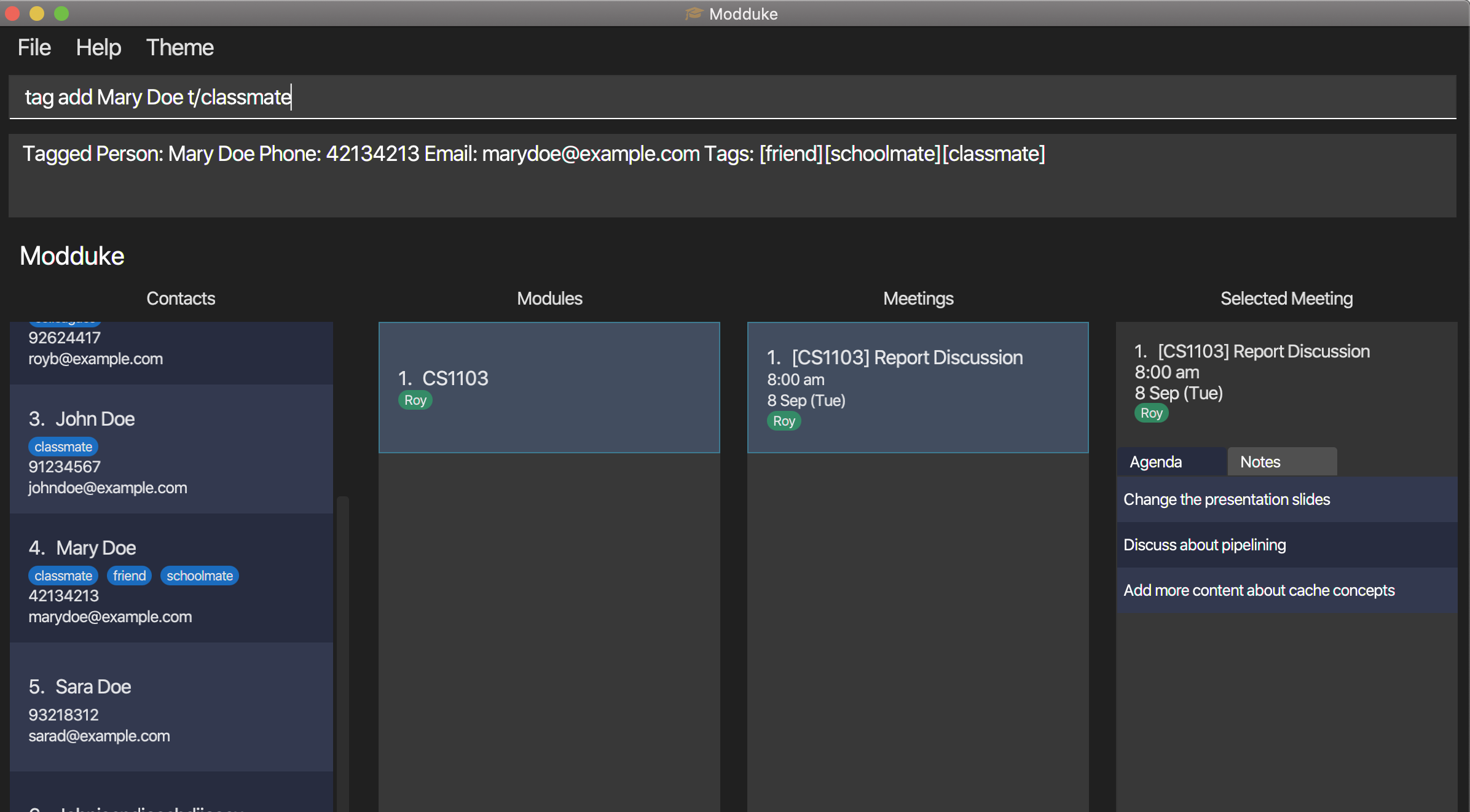The height and width of the screenshot is (812, 1470).
Task: Click Mary Doe's classmate tag
Action: tap(63, 576)
